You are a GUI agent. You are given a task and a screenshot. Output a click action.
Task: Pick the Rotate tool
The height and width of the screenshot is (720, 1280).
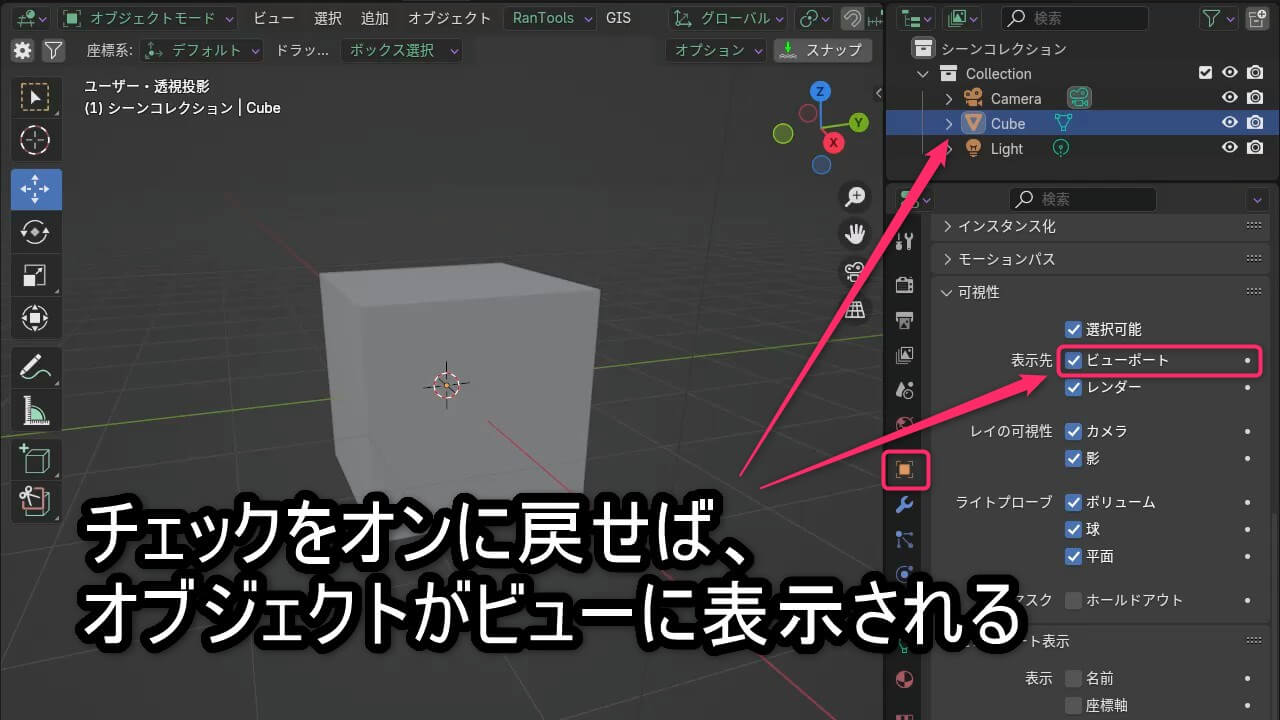pyautogui.click(x=36, y=232)
